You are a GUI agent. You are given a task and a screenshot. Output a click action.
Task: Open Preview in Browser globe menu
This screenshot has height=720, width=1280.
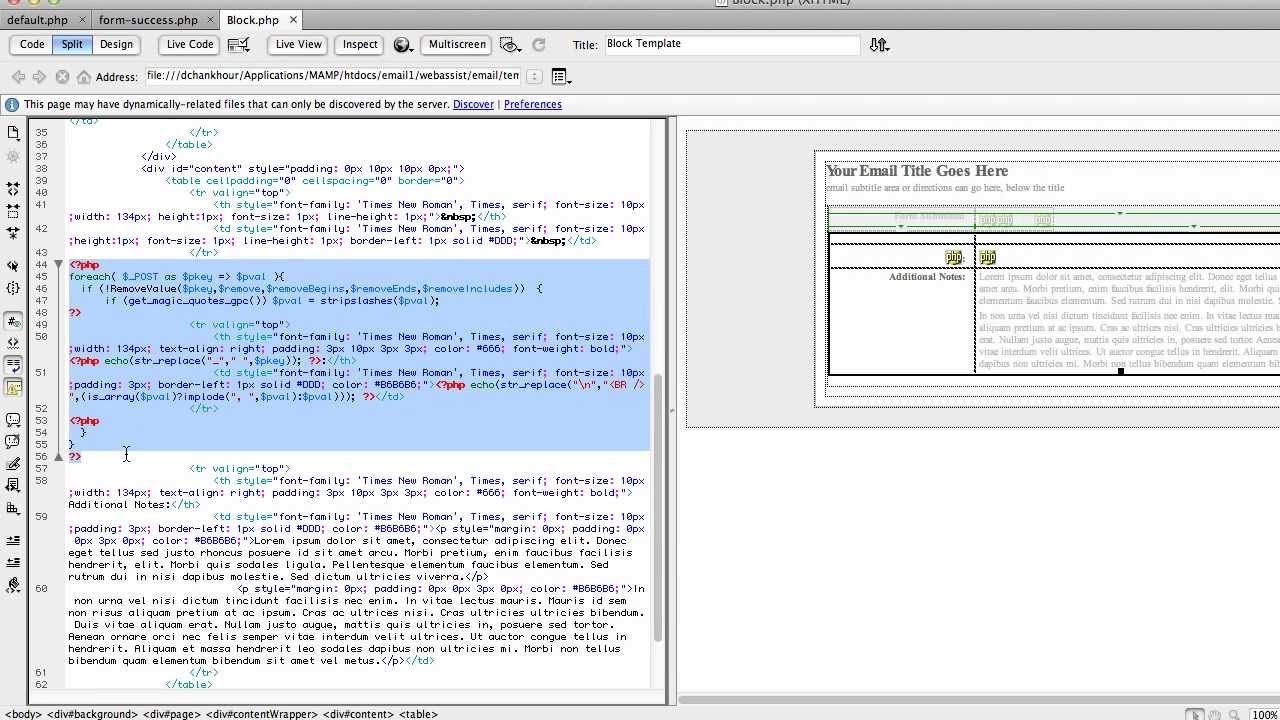pos(403,45)
